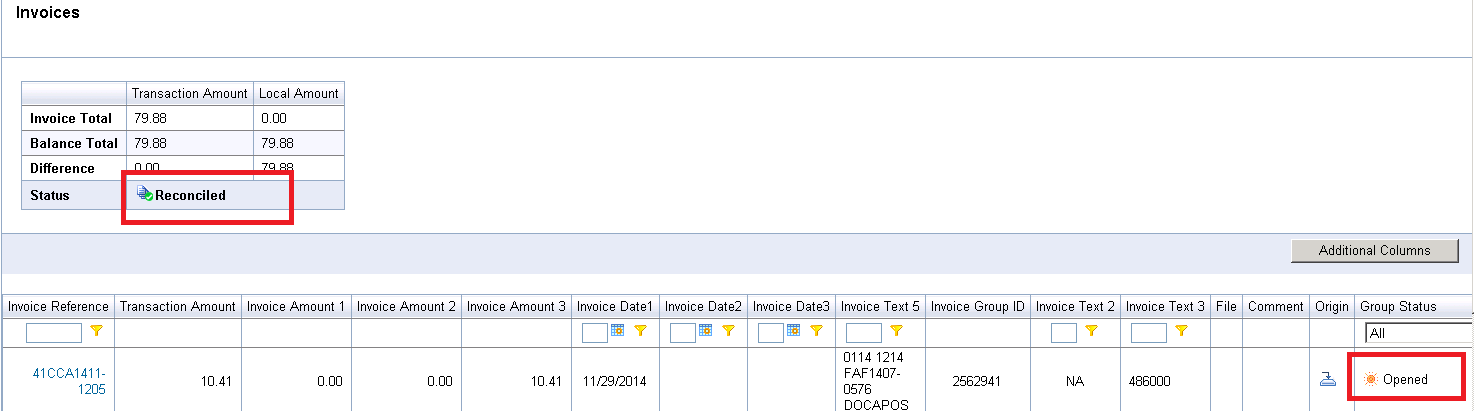
Task: Click the Opened status sun icon
Action: [x=1371, y=379]
